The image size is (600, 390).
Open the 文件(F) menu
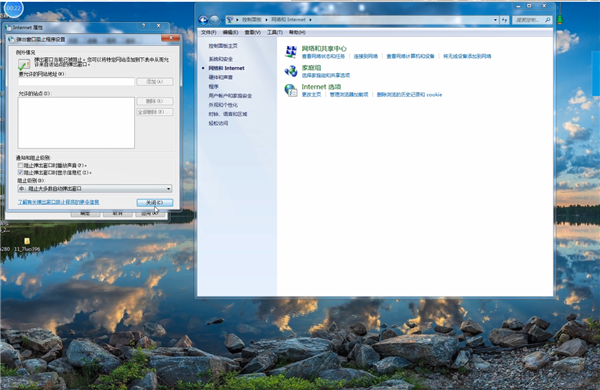[209, 33]
